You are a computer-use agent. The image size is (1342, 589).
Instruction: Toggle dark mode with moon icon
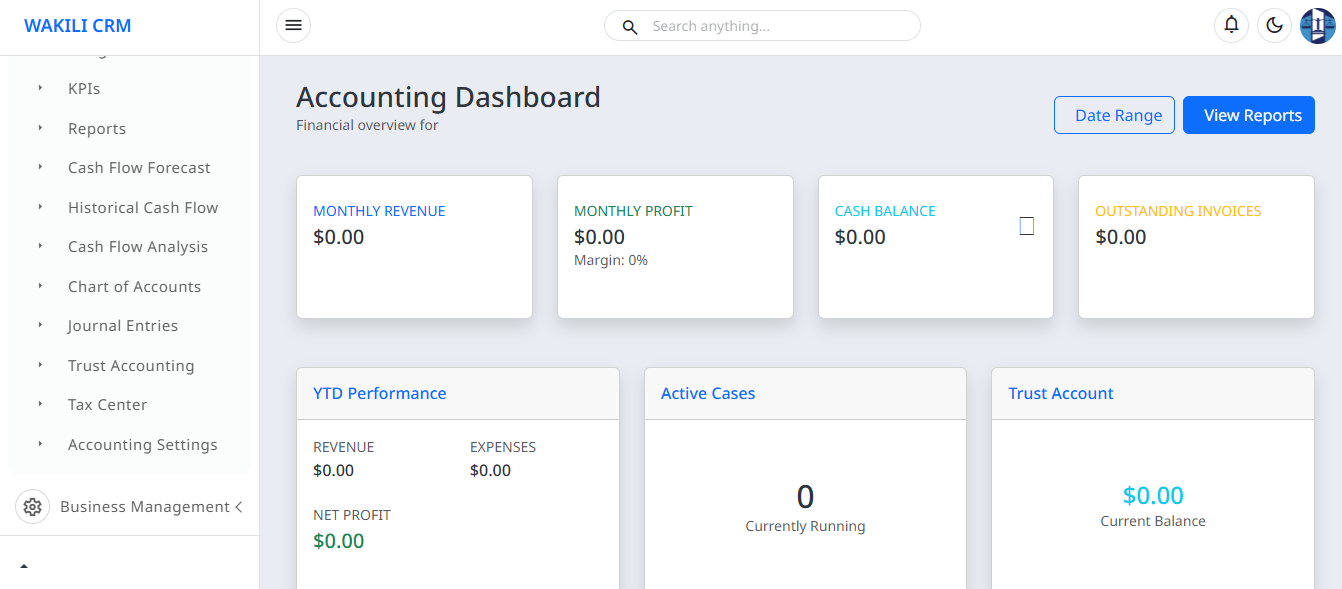[x=1274, y=26]
